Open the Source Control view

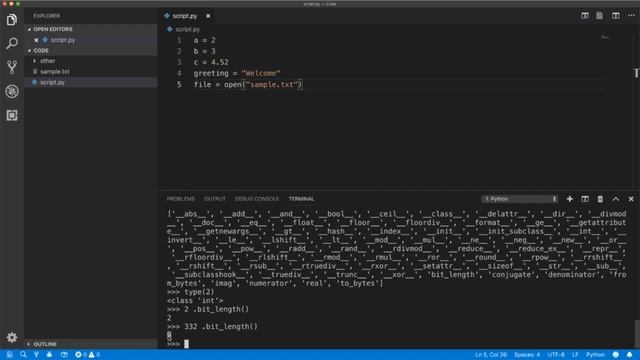click(x=12, y=67)
